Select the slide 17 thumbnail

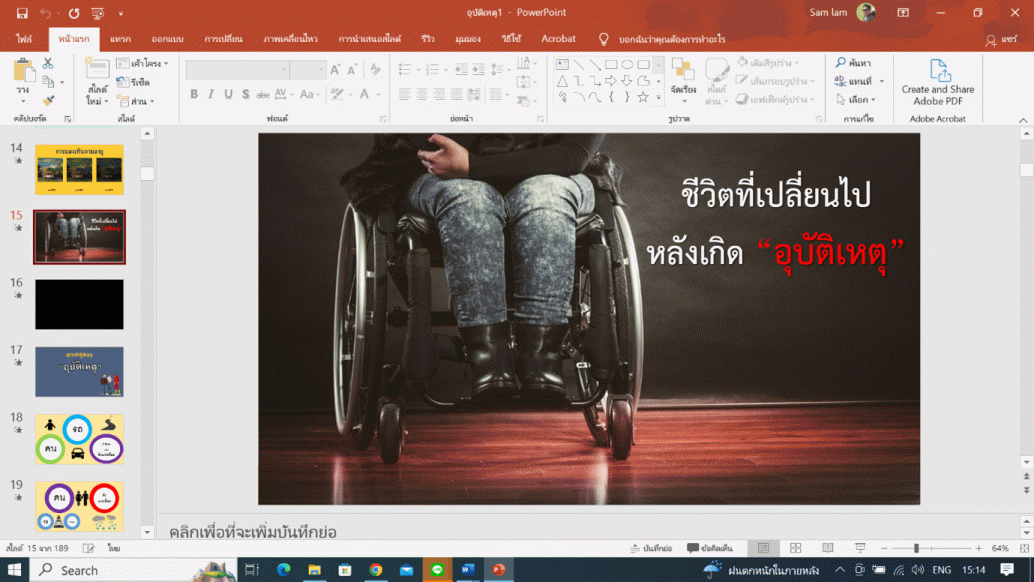[x=79, y=372]
